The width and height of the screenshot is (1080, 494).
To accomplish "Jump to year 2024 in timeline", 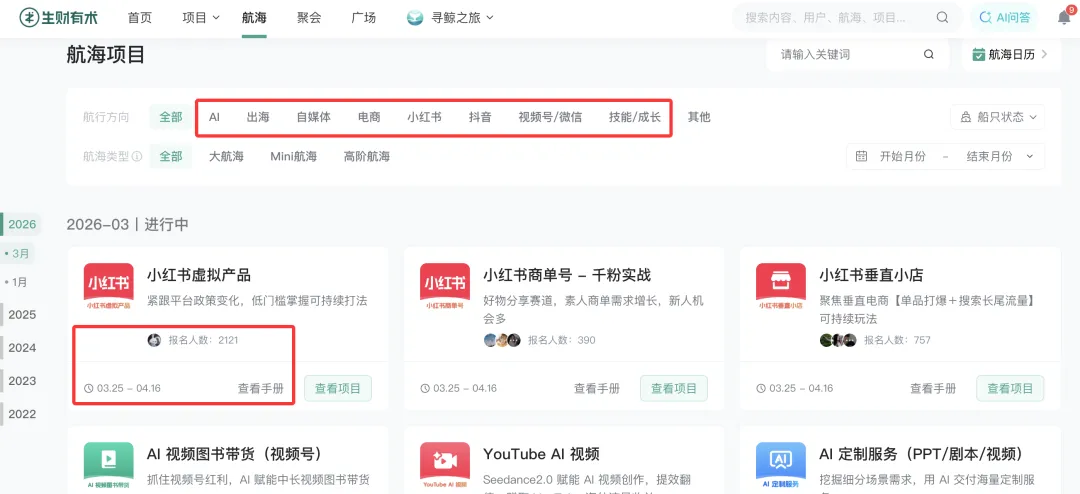I will pyautogui.click(x=21, y=348).
